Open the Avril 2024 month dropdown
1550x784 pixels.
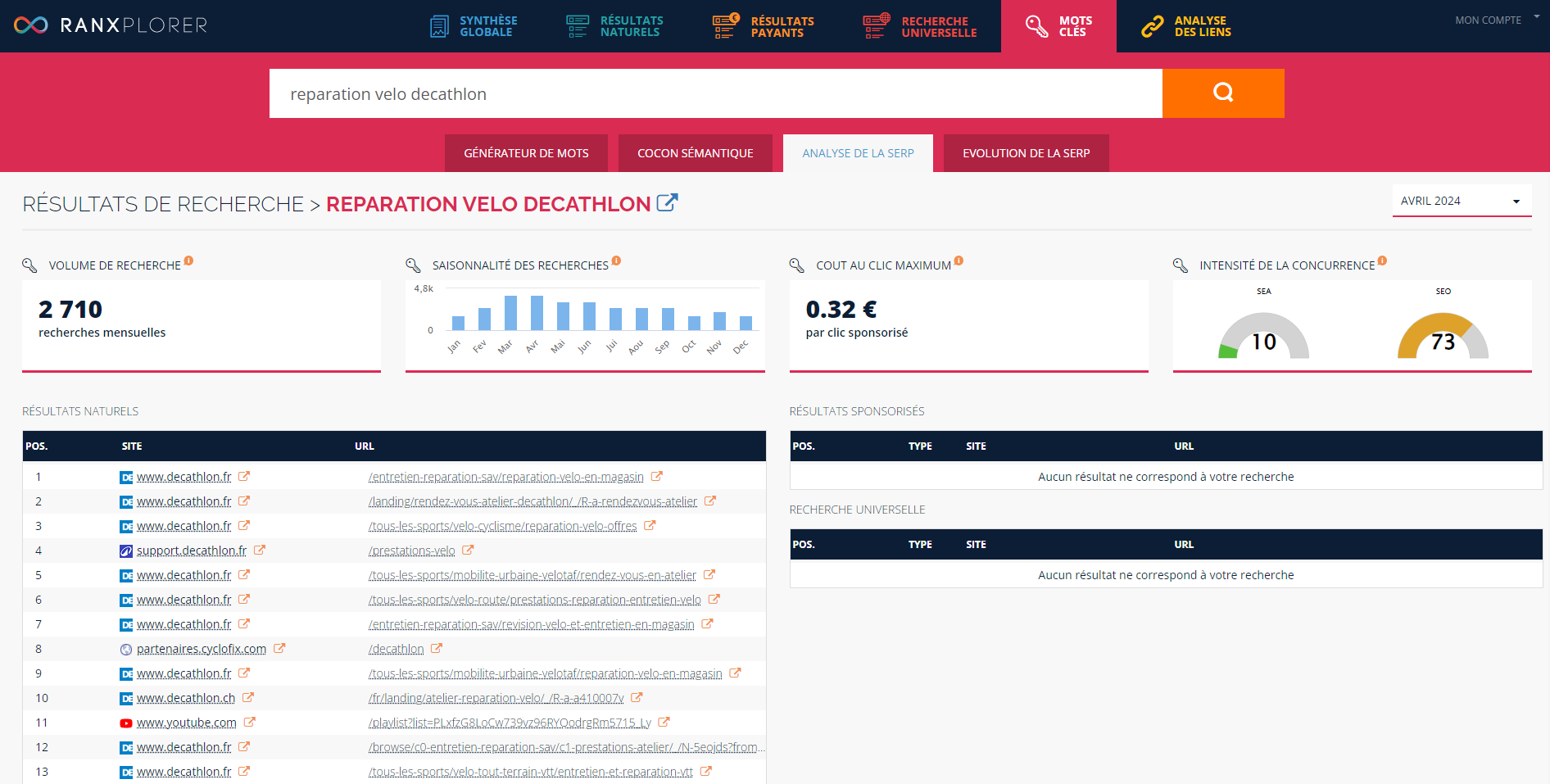point(1462,201)
